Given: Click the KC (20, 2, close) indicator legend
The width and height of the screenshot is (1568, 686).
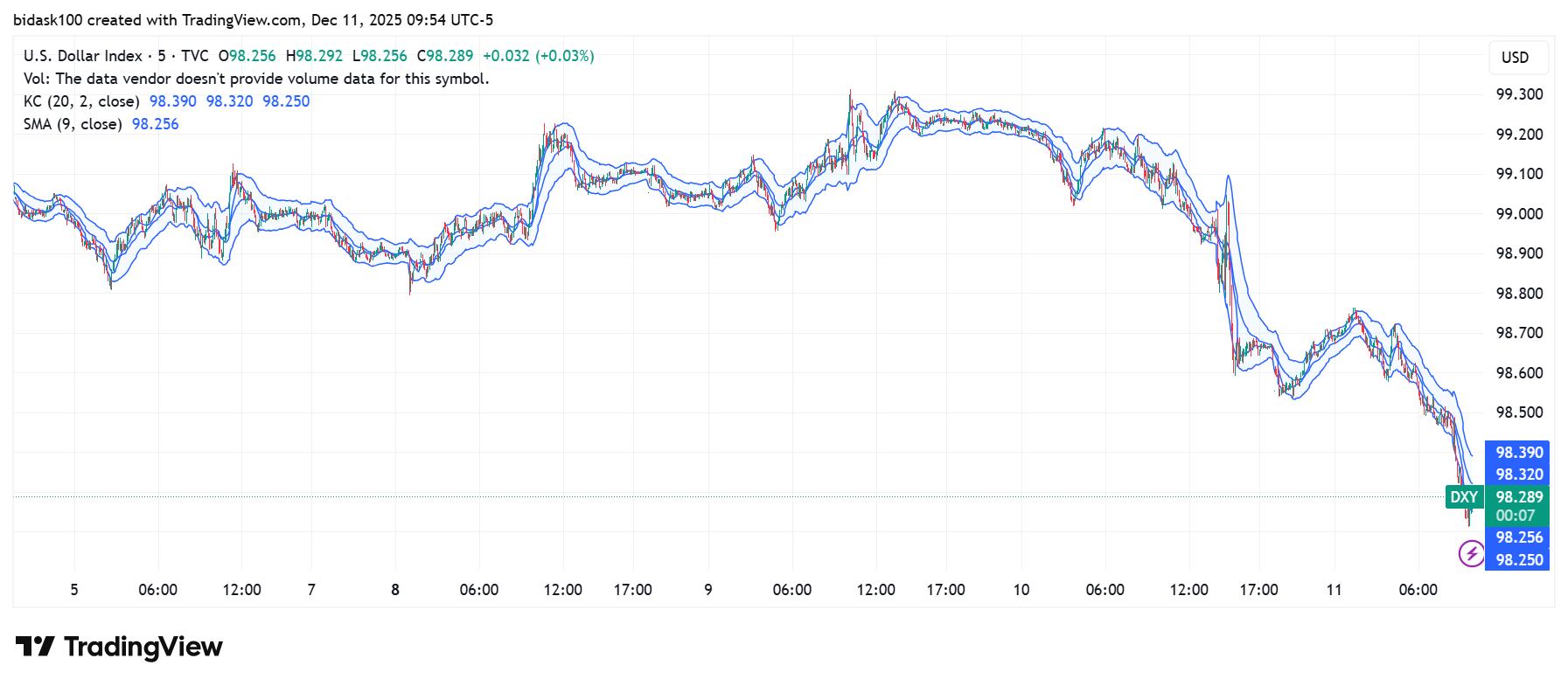Looking at the screenshot, I should [81, 101].
